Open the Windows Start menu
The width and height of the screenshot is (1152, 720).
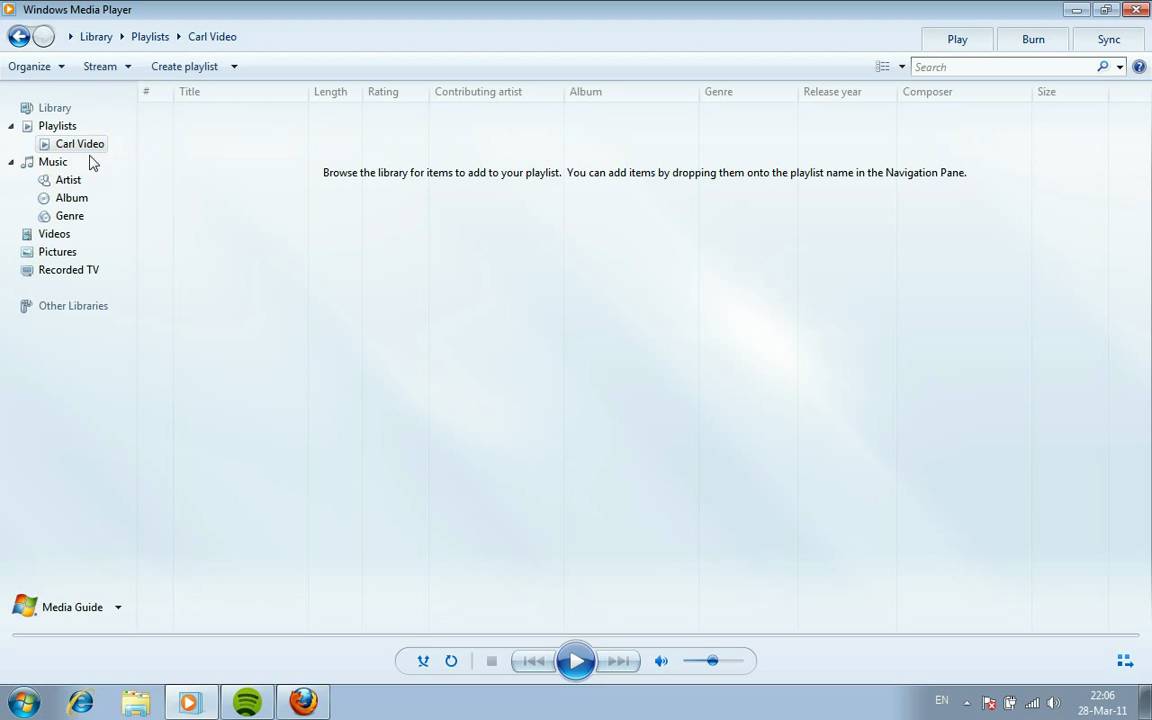[x=24, y=702]
